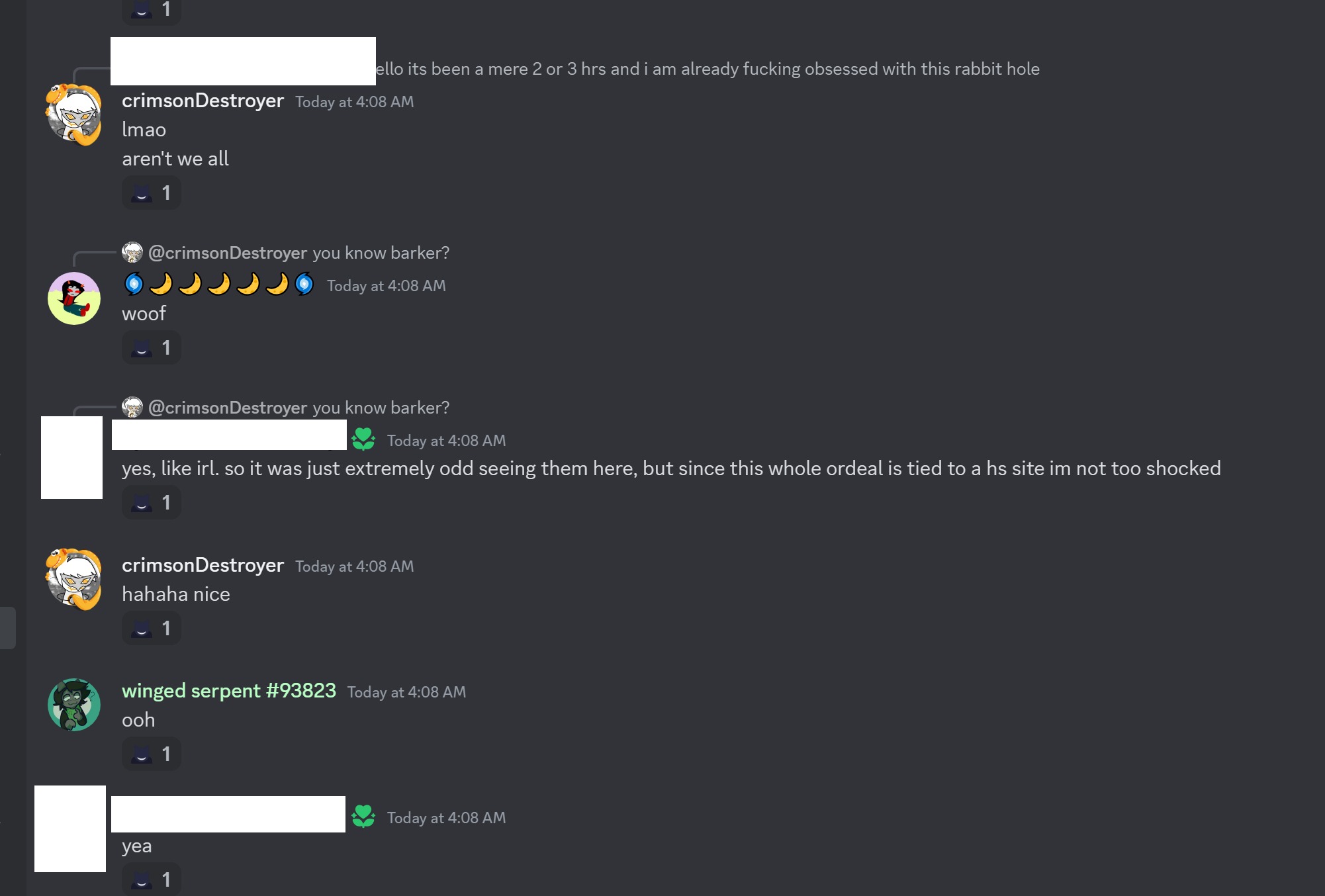Toggle the reaction under the "woof" message
The height and width of the screenshot is (896, 1325).
[x=152, y=348]
